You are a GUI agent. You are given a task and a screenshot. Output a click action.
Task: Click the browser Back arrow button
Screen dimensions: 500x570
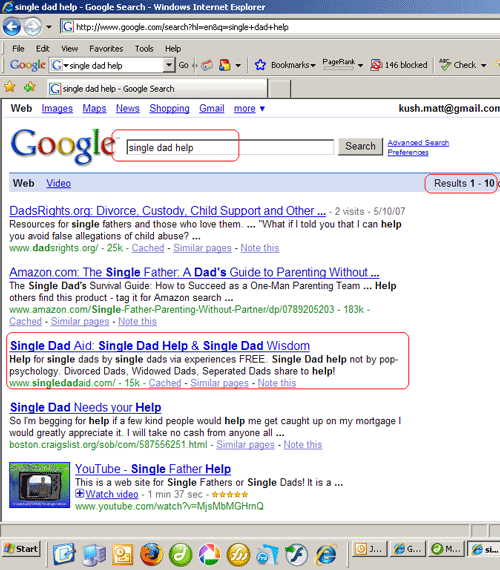[12, 27]
